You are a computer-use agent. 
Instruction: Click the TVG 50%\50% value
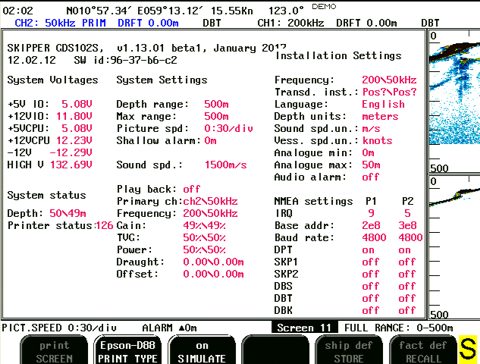coord(204,238)
